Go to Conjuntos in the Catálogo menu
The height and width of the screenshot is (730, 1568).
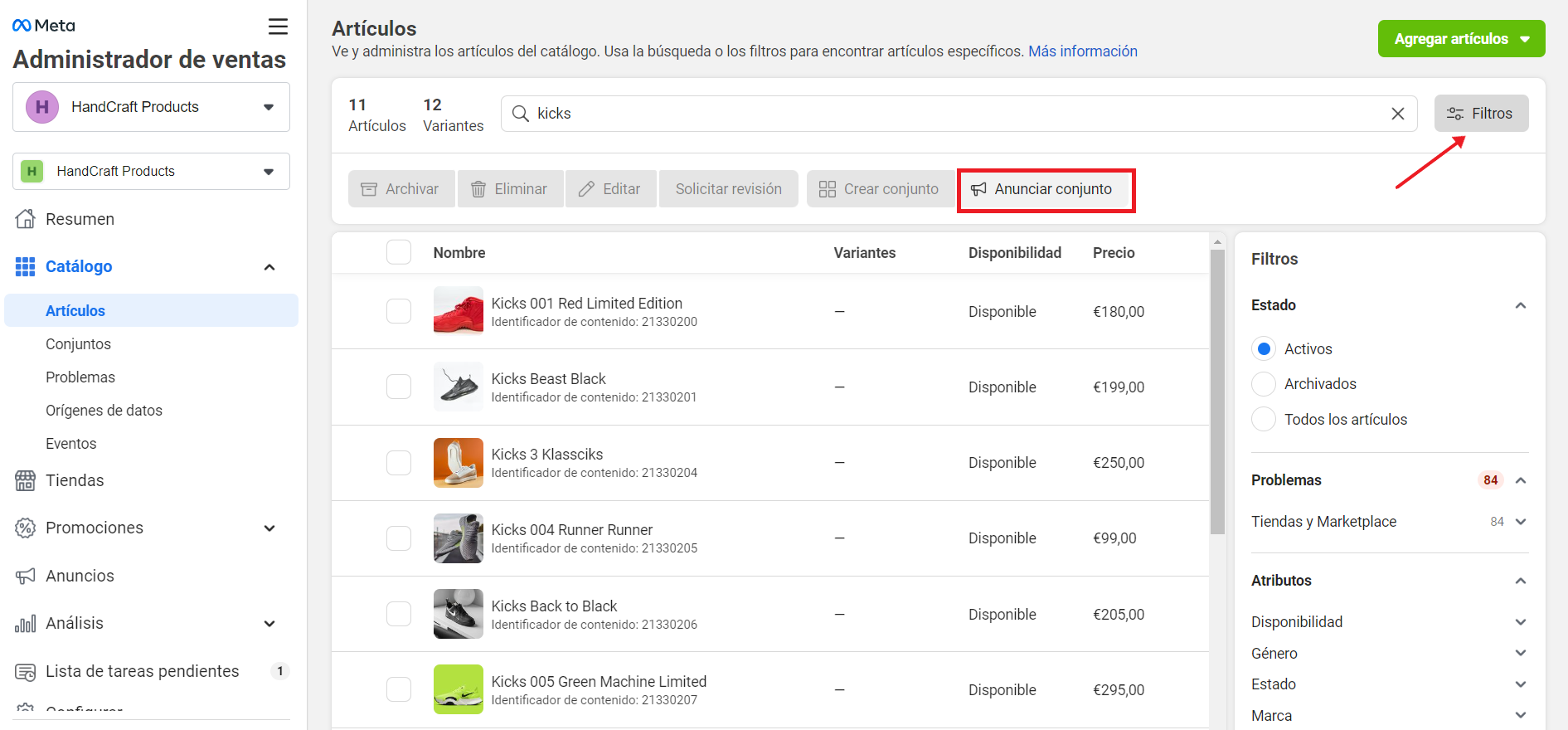(x=78, y=344)
